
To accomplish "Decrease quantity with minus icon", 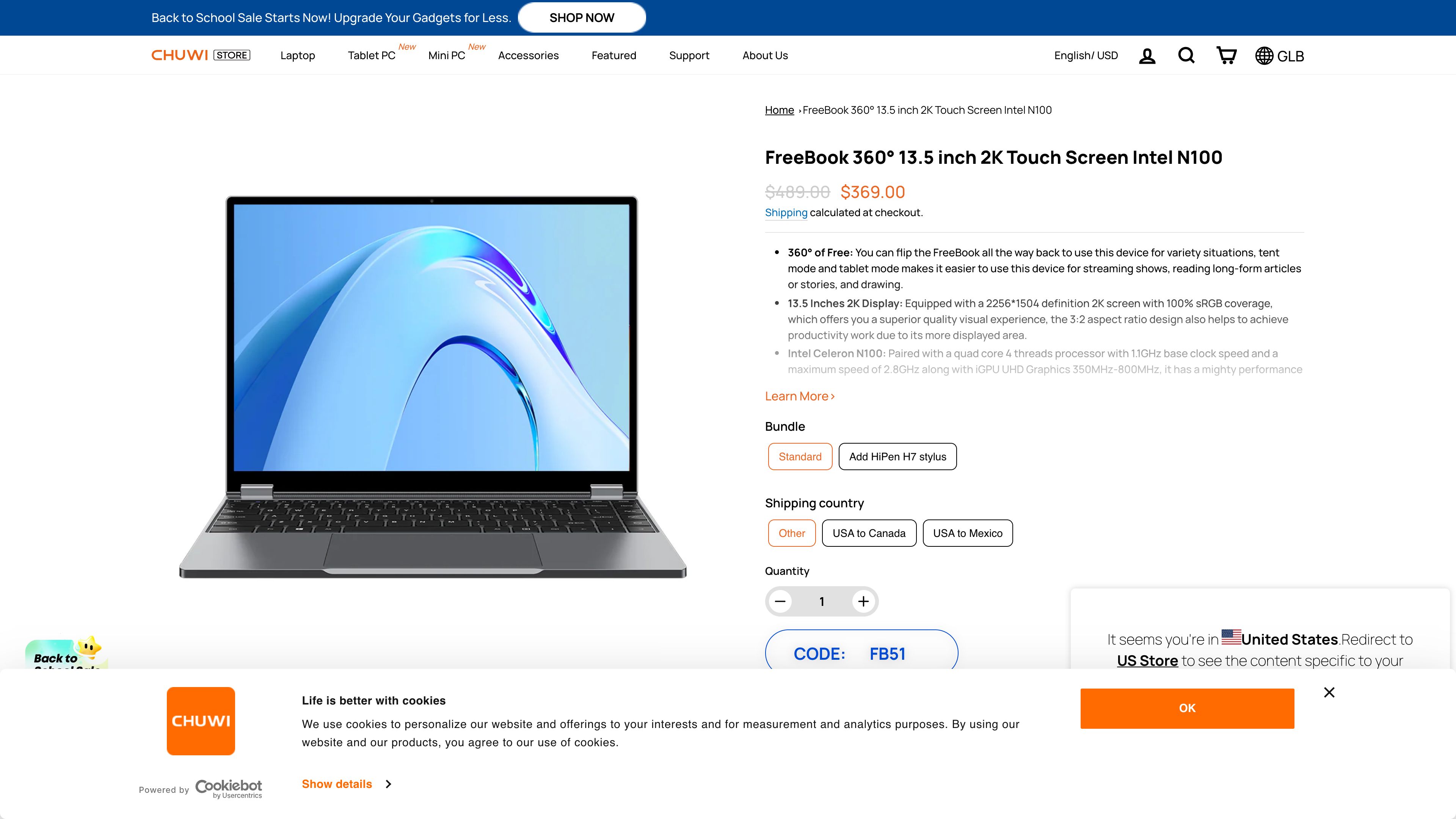I will (780, 601).
